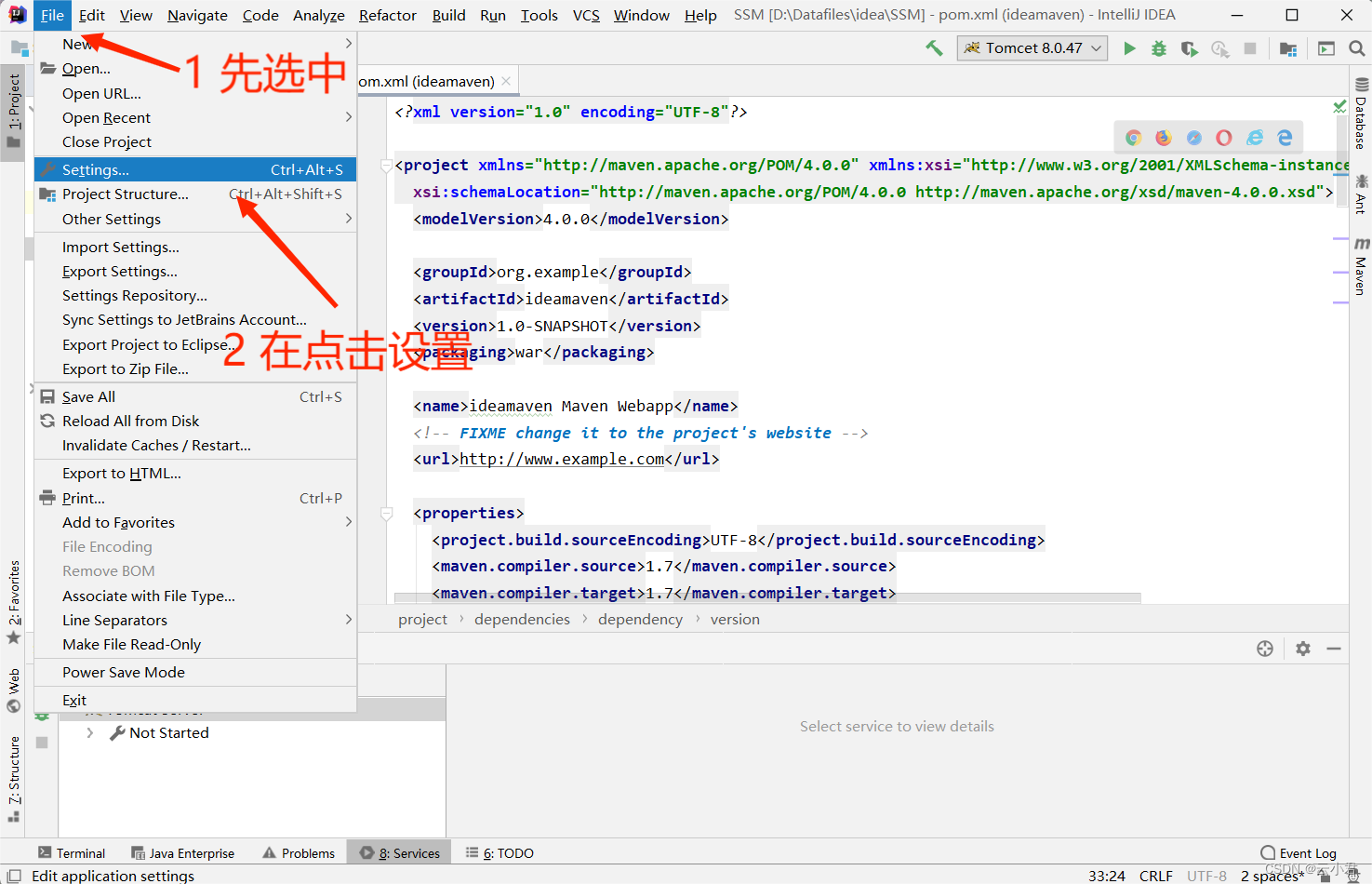The width and height of the screenshot is (1372, 884).
Task: Open the Web tool window
Action: point(13,690)
